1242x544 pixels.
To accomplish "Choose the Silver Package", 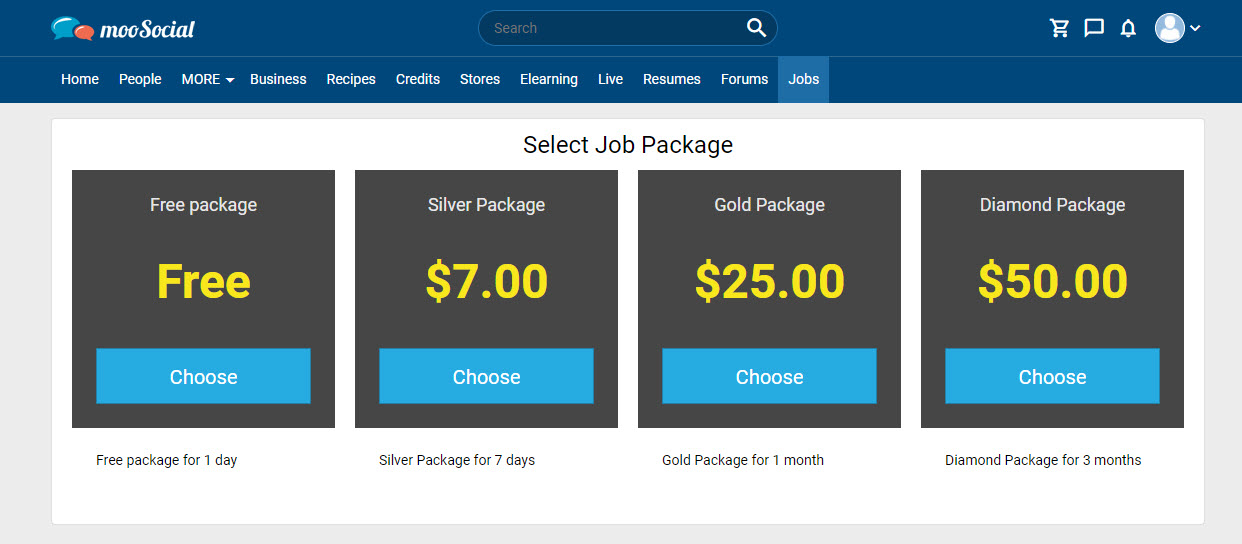I will tap(486, 376).
